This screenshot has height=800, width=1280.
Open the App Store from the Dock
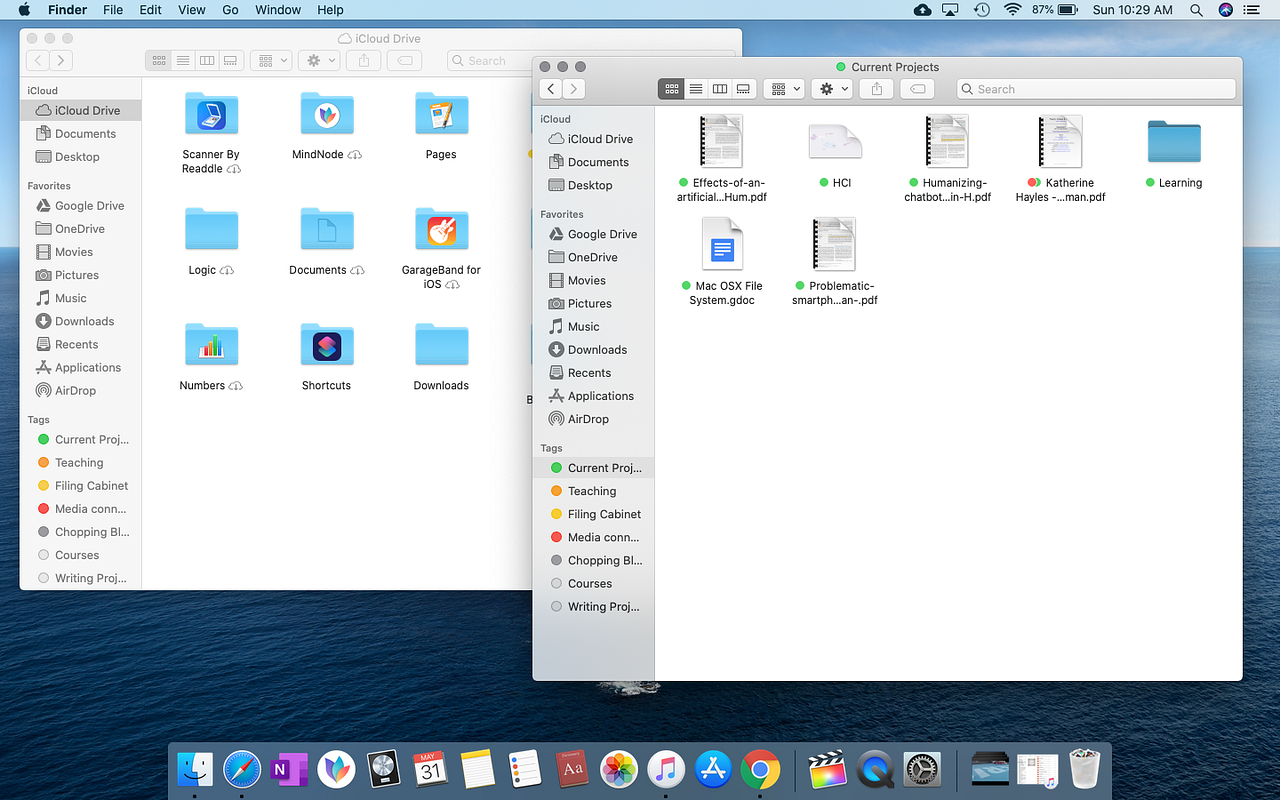[x=713, y=769]
